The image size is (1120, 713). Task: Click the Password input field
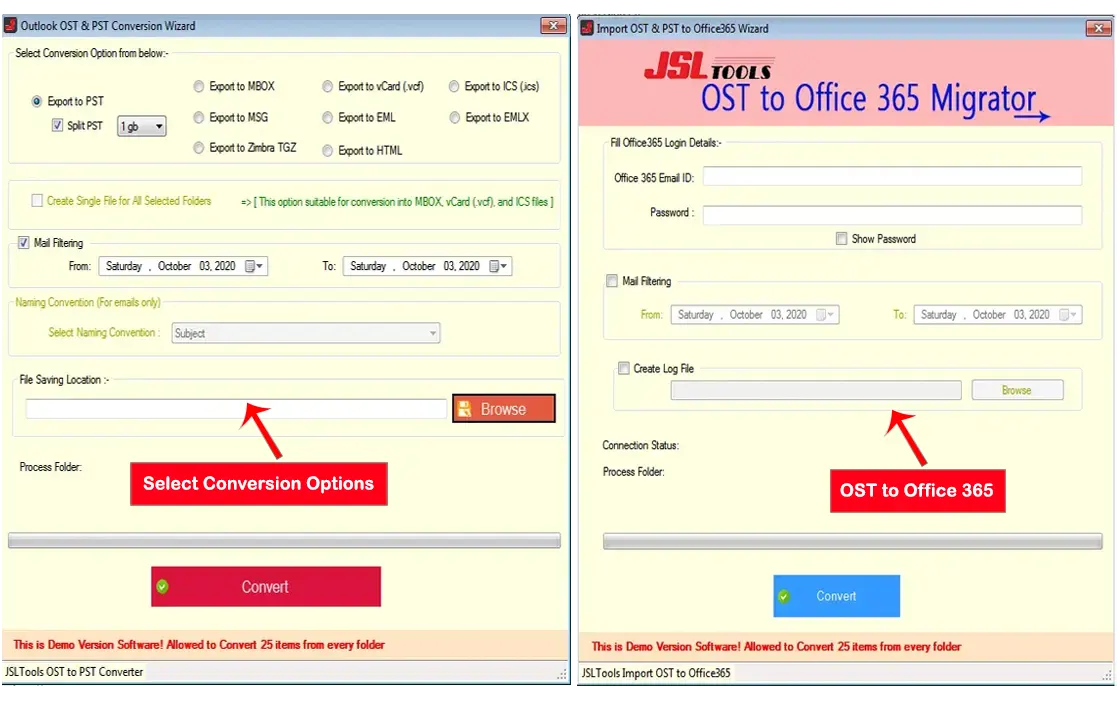click(892, 215)
